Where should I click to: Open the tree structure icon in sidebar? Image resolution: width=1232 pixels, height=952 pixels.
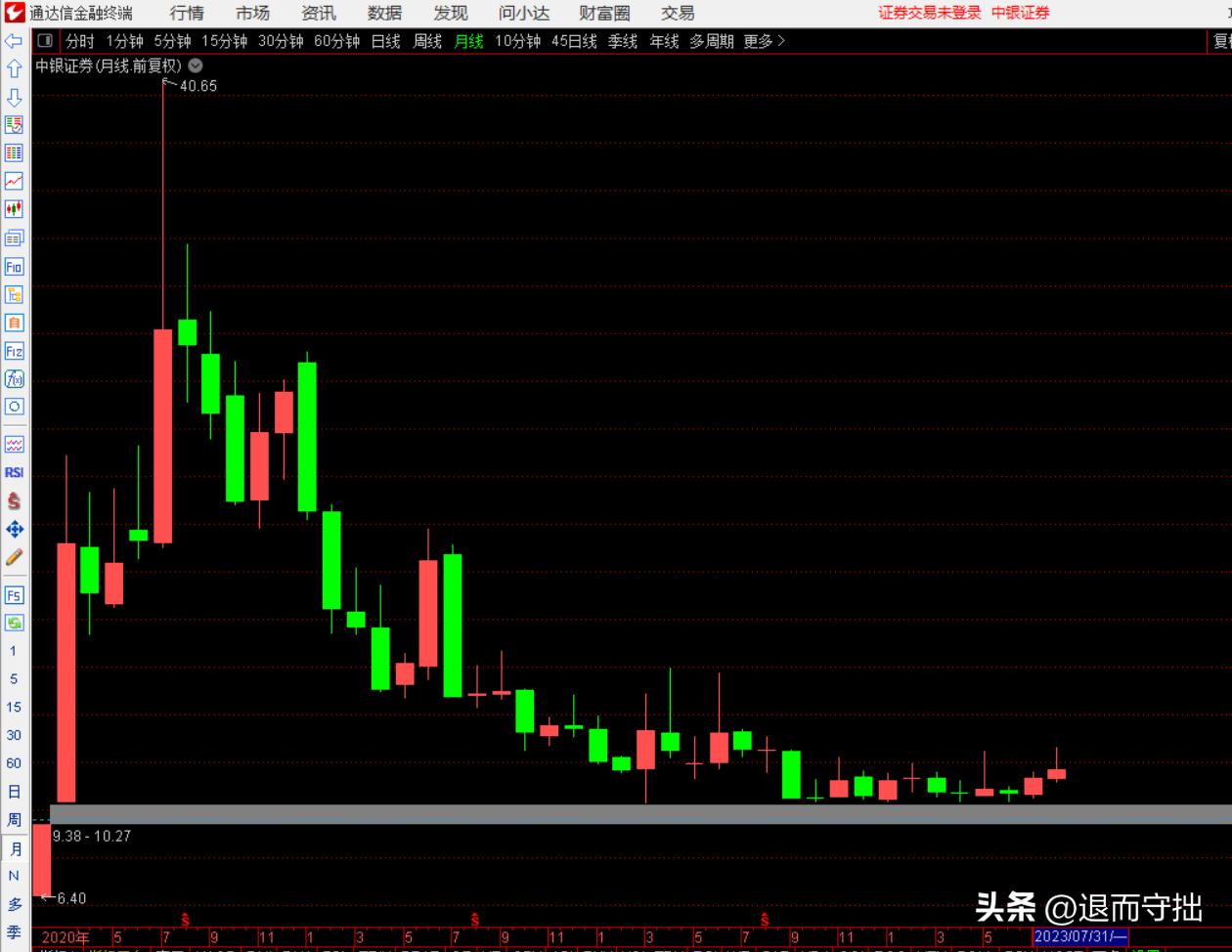click(14, 294)
